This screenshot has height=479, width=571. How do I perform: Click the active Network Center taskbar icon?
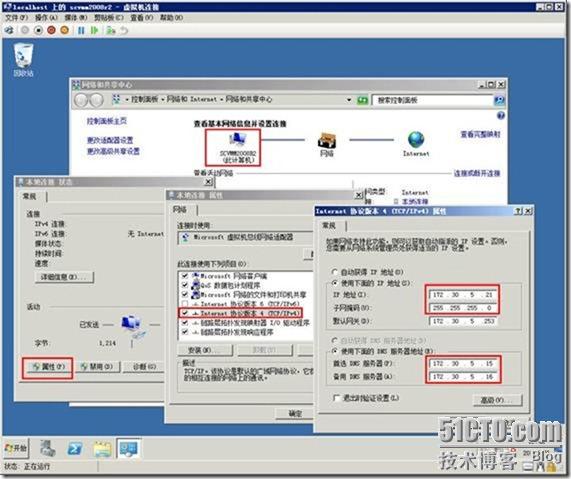[x=129, y=448]
